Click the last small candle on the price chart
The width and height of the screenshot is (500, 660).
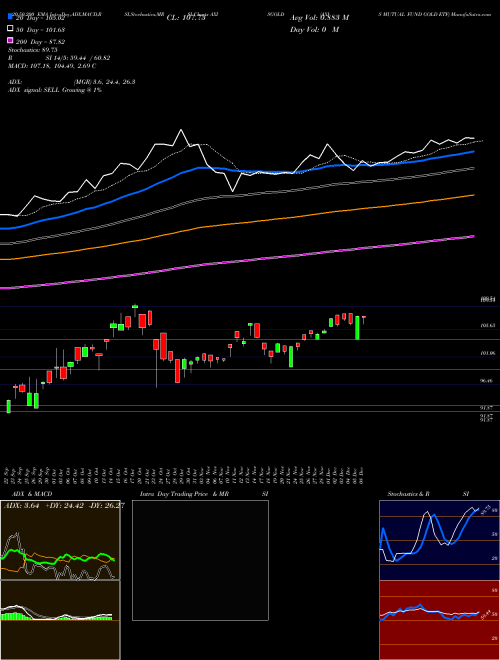coord(364,320)
